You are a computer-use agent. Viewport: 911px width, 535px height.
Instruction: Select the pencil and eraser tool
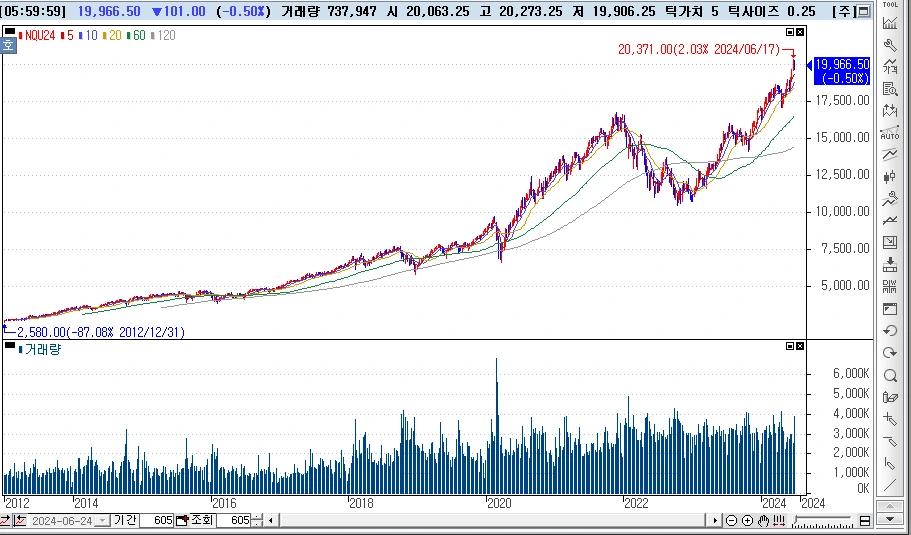(890, 397)
